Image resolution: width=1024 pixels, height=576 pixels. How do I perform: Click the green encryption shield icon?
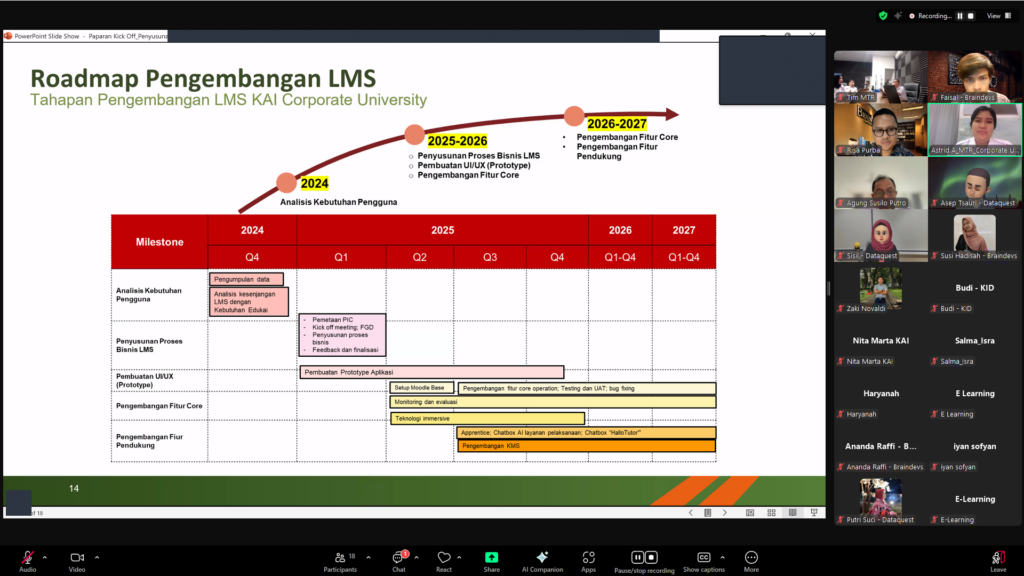[883, 16]
